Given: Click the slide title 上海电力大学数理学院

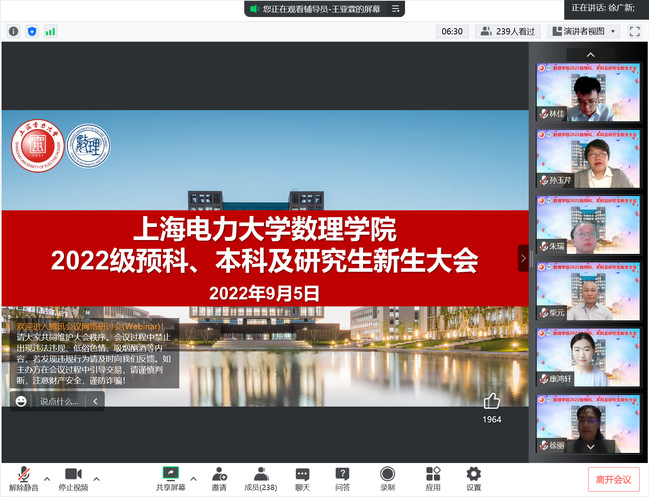Looking at the screenshot, I should tap(265, 229).
